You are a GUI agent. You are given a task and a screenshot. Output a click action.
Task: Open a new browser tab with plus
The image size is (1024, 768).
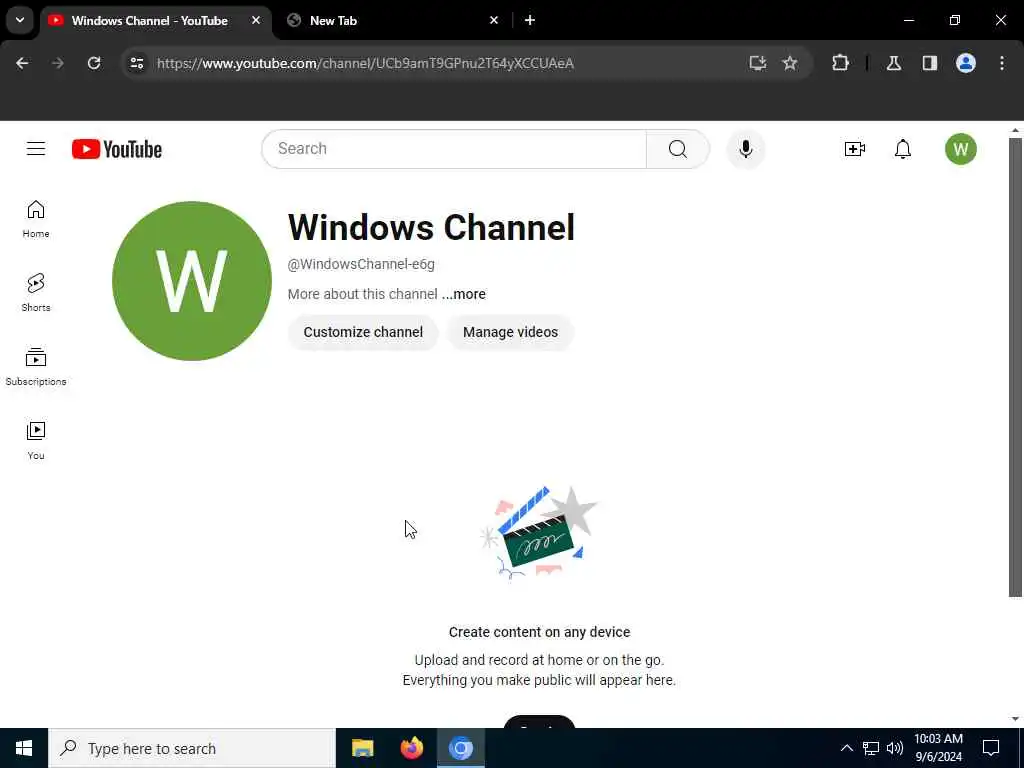pos(530,21)
